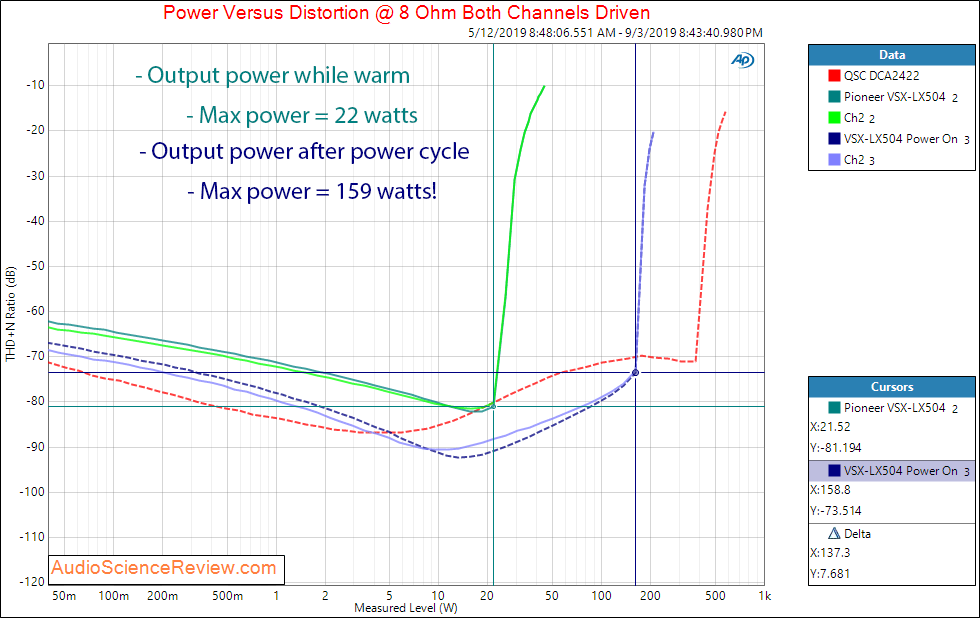Click annotation Max power = 159 watts!
Viewport: 980px width, 618px height.
(x=312, y=191)
